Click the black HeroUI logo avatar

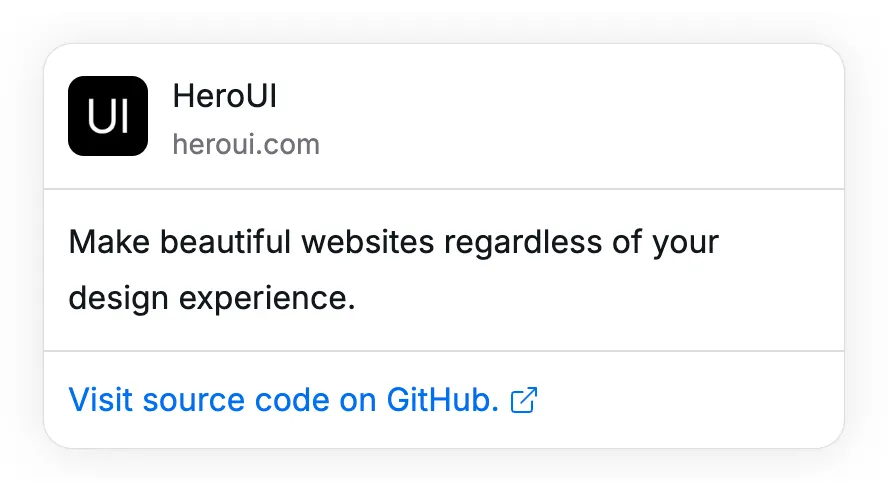click(108, 116)
